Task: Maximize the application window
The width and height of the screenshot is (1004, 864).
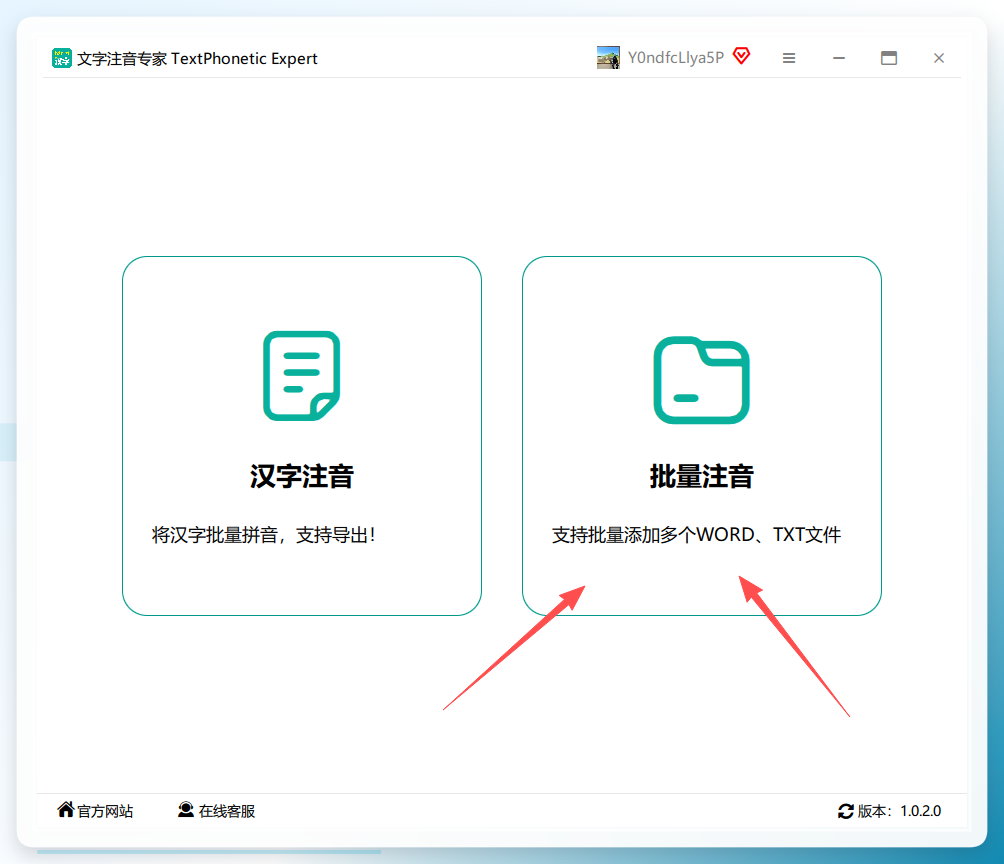Action: pyautogui.click(x=889, y=58)
